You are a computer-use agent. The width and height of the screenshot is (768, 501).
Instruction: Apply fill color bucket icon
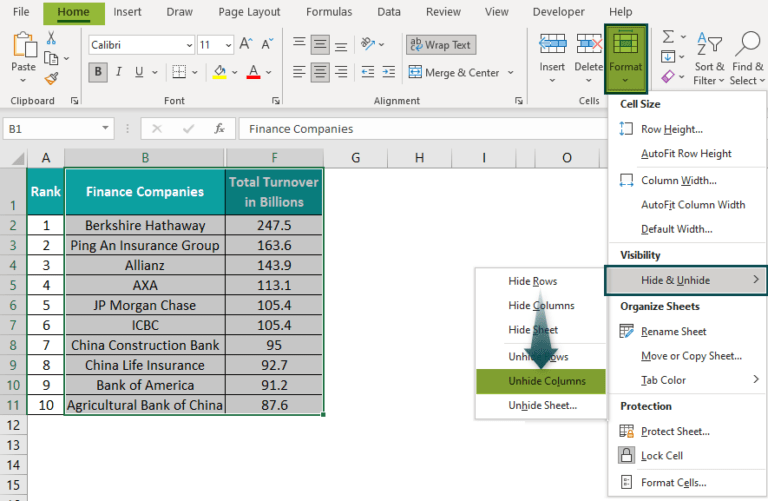tap(219, 72)
